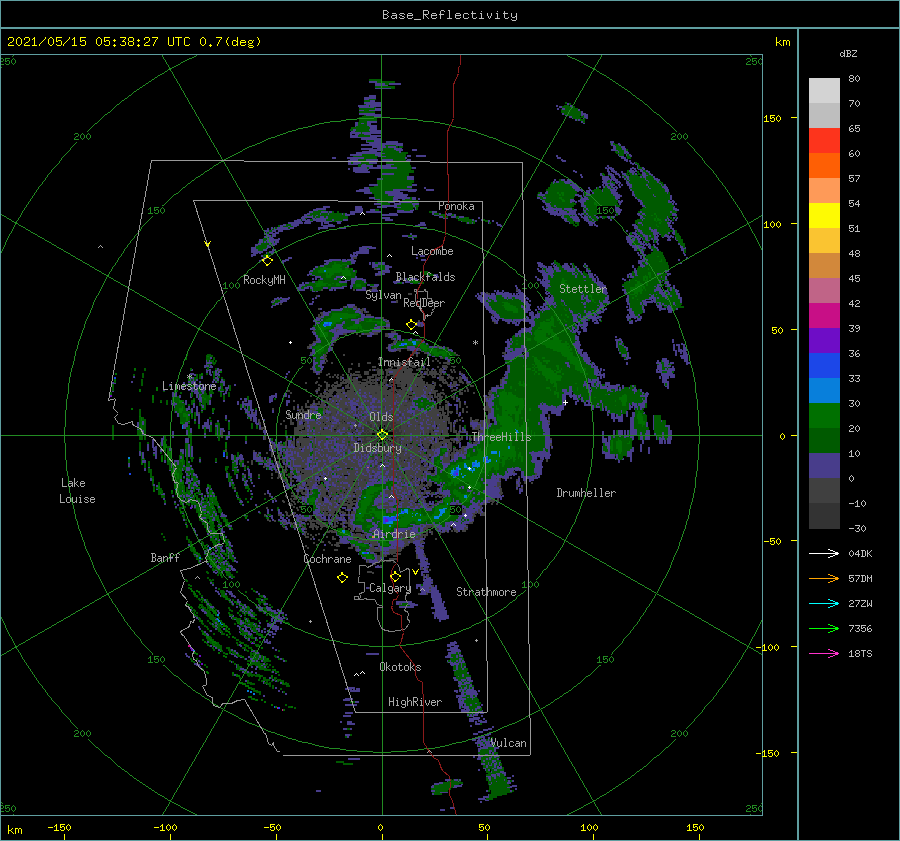Pick the bright yellow 51–54 dBZ swatch

click(x=824, y=215)
